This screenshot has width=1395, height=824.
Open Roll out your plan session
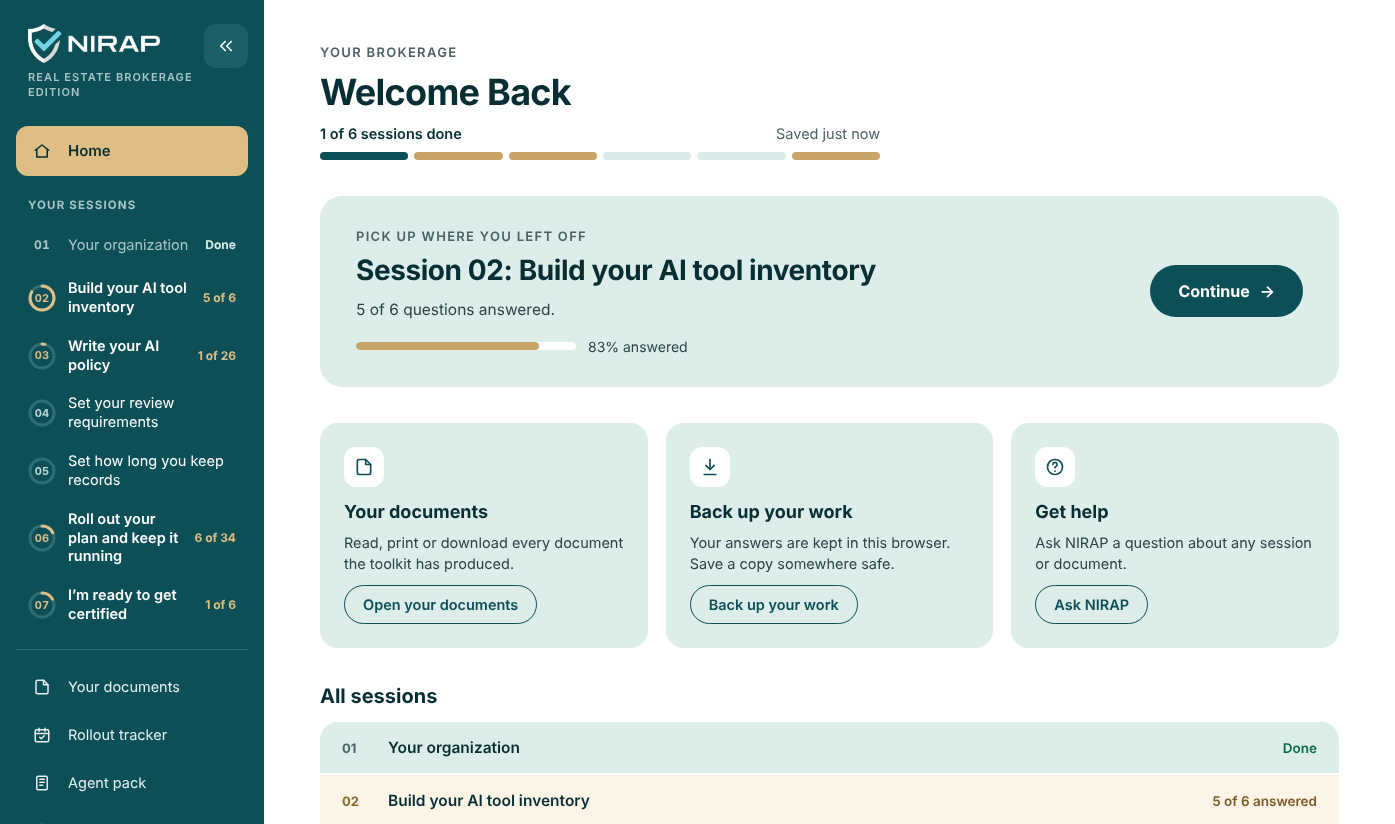(x=132, y=538)
